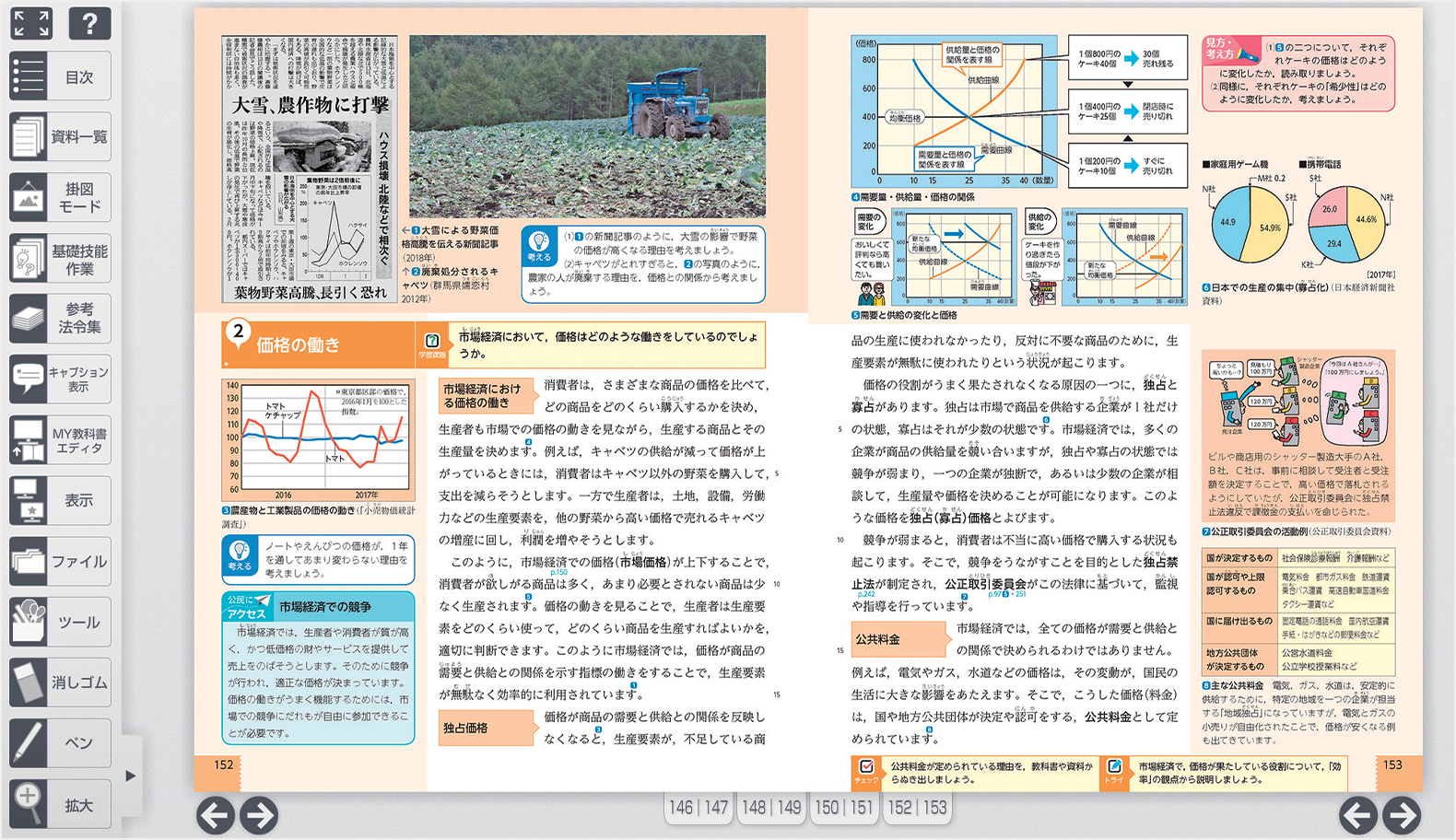Open the 公正取引委員会の活動例 illustration

click(x=1297, y=436)
